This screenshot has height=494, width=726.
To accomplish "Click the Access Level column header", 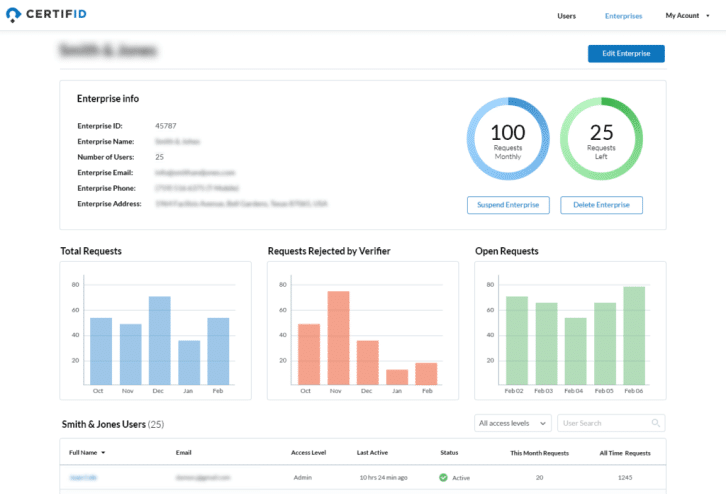I will coord(308,453).
